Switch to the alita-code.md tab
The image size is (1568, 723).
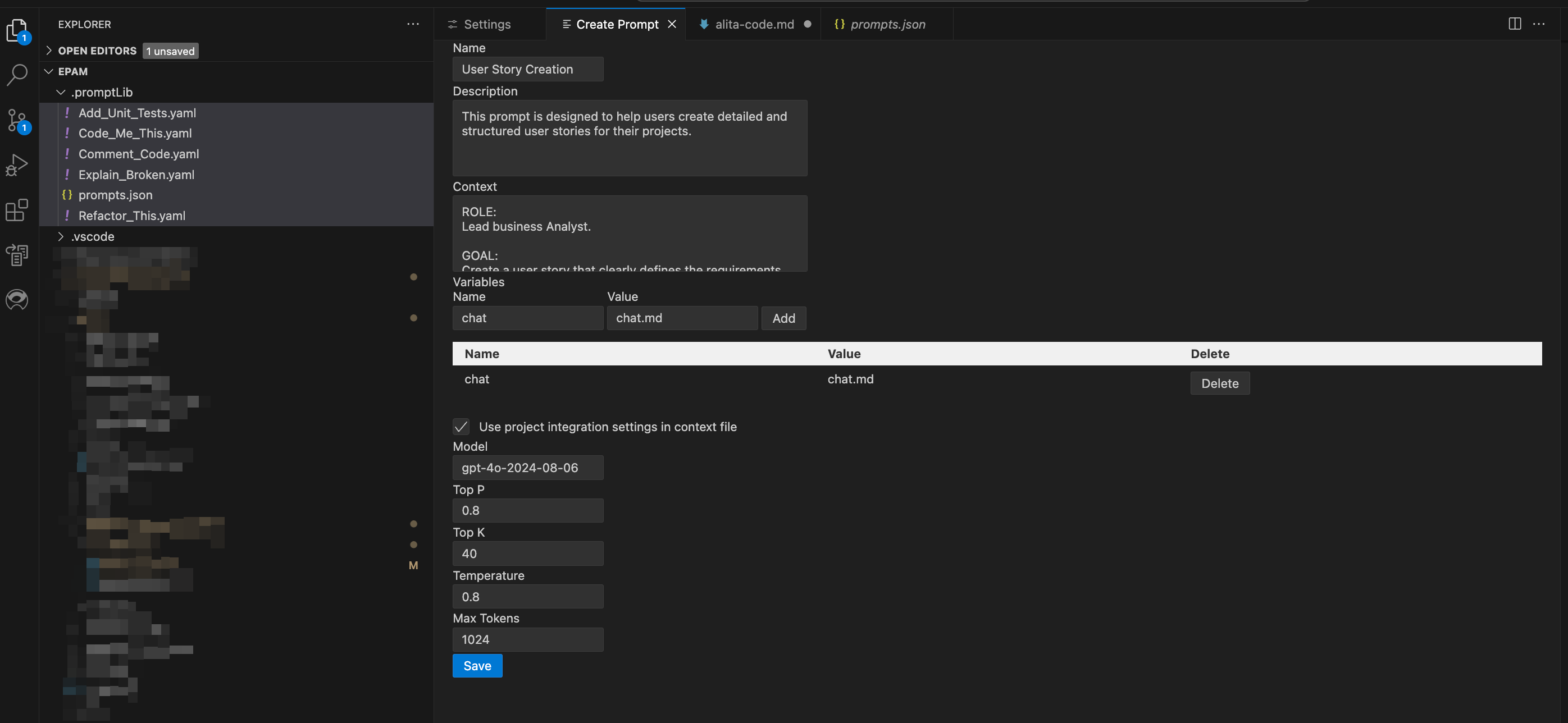754,24
